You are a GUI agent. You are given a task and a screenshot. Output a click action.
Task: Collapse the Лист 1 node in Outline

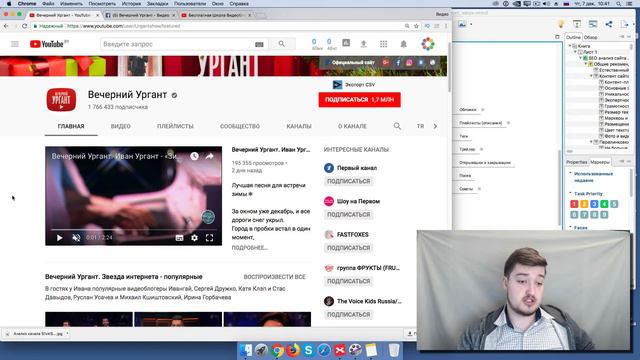pyautogui.click(x=576, y=52)
